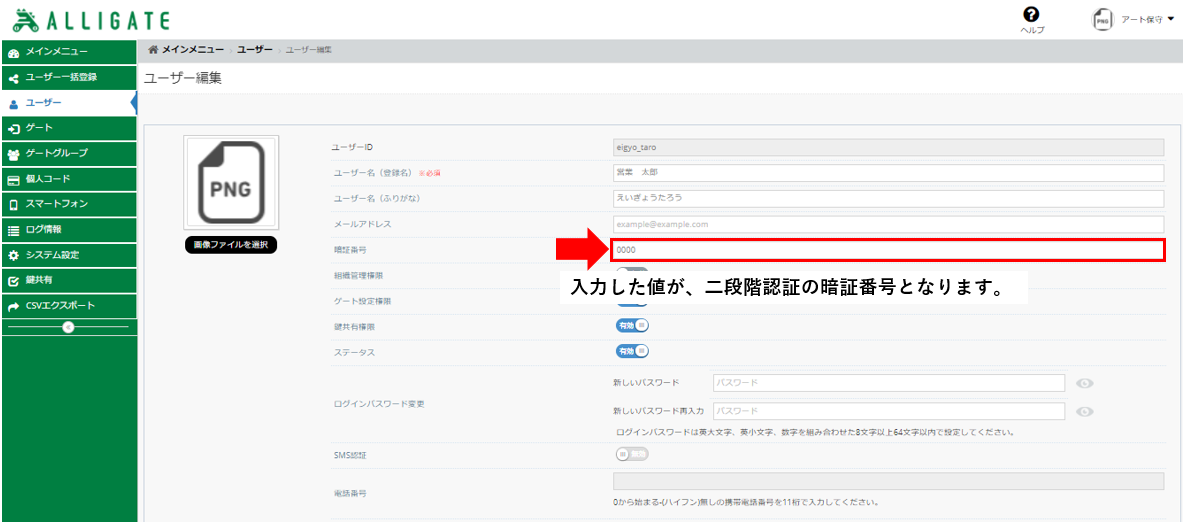
Task: Click the 画像ファイルを選択 button
Action: tap(231, 246)
